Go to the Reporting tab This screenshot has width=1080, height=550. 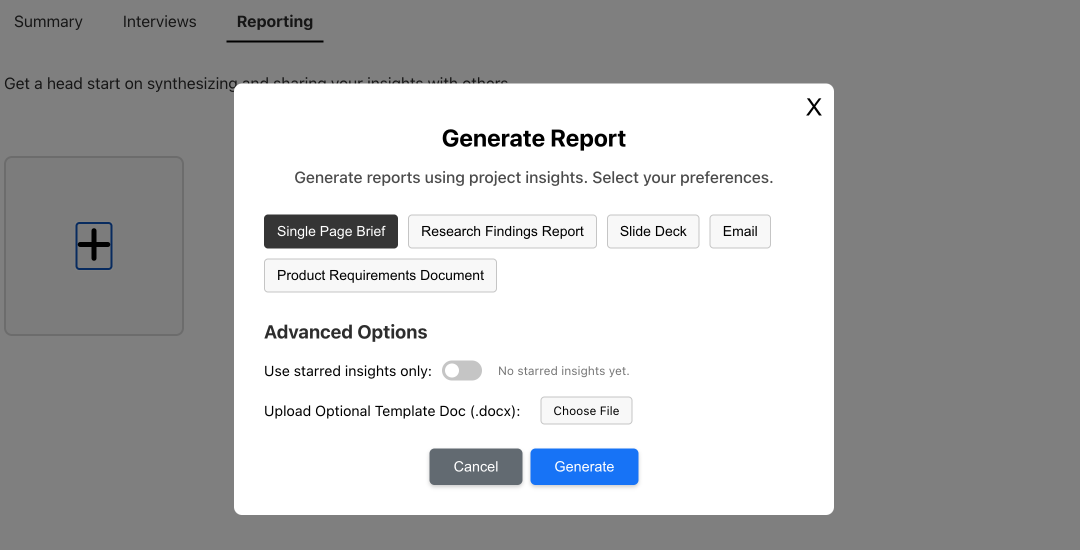(x=275, y=22)
